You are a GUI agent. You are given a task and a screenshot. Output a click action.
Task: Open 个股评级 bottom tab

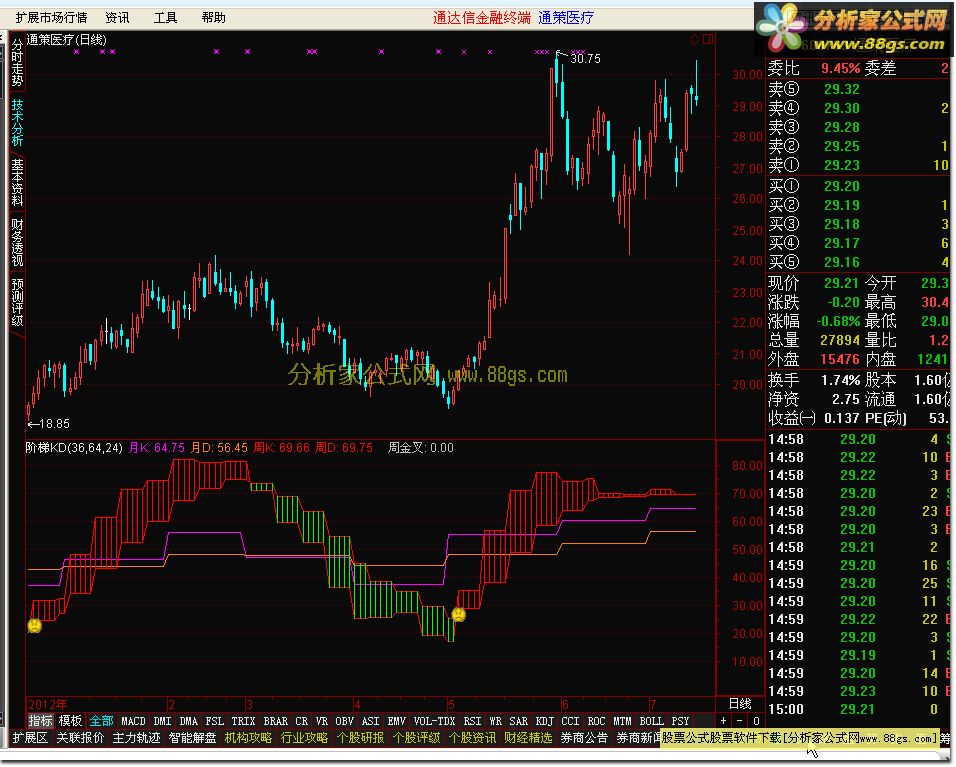point(416,738)
